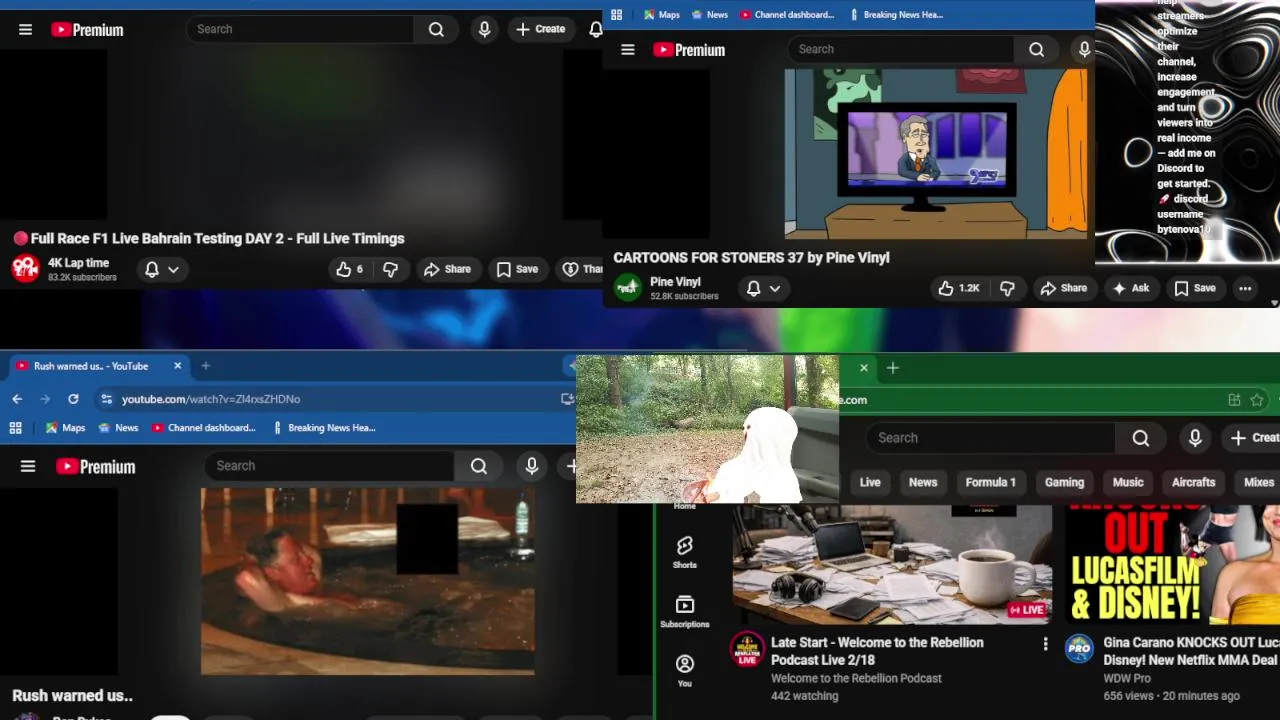
Task: Bookmark page star in green browser window
Action: [1257, 400]
